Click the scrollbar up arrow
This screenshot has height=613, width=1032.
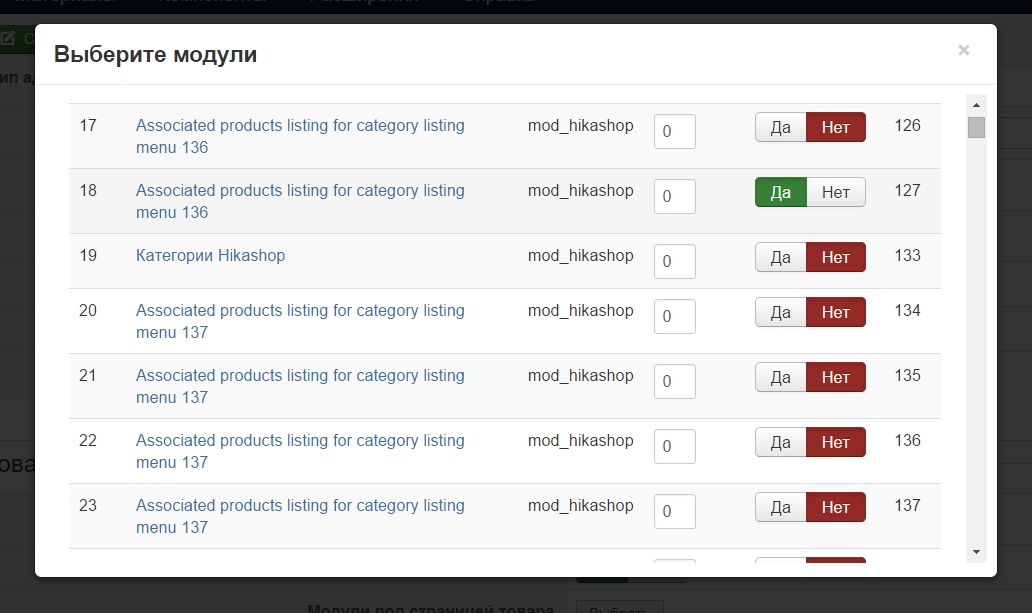click(976, 103)
